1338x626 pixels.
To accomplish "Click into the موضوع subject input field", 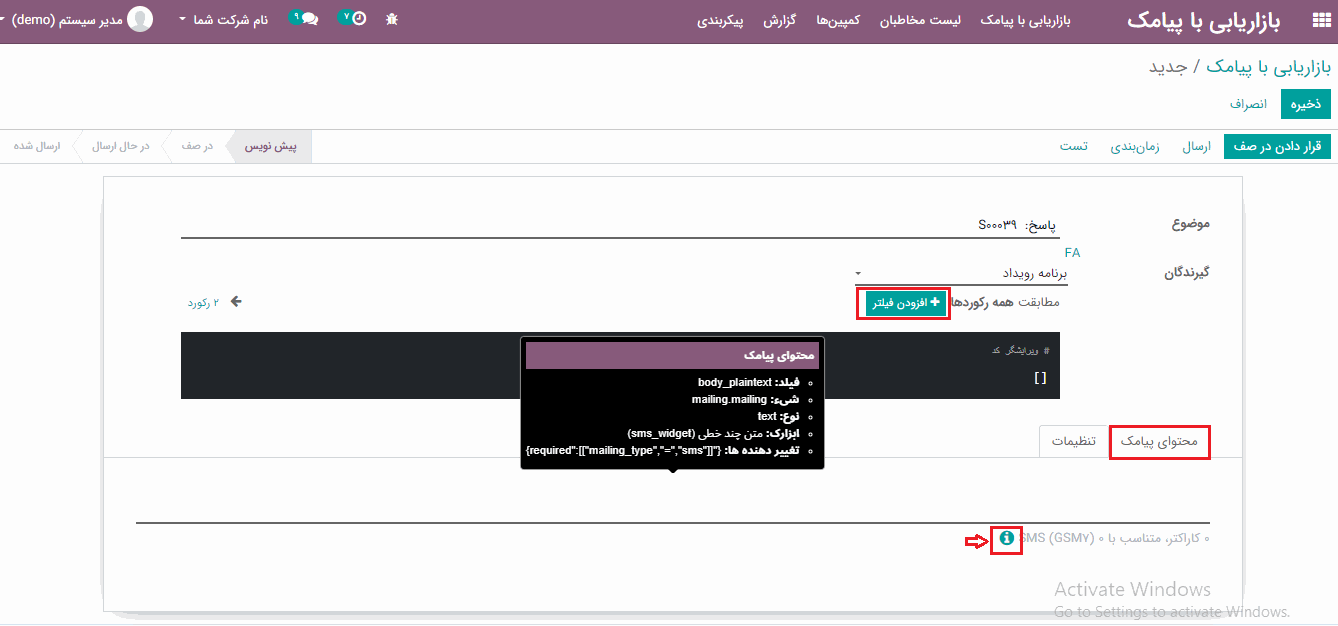I will pos(618,224).
